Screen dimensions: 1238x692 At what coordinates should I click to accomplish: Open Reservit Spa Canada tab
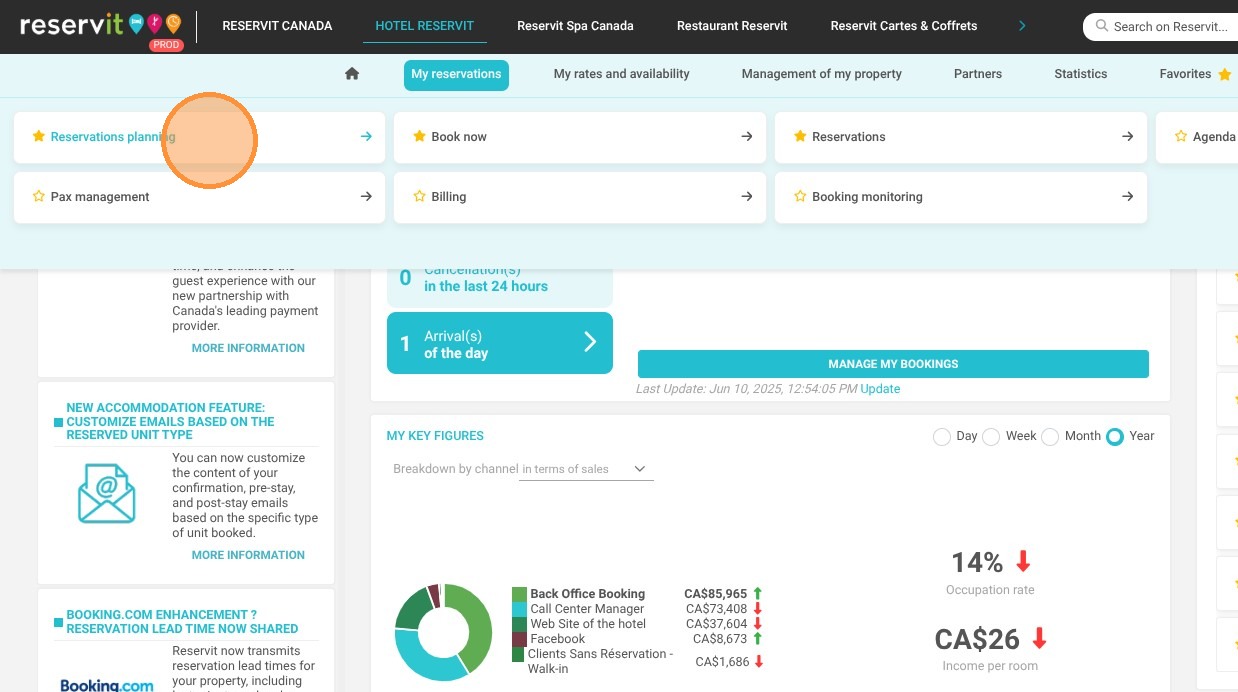coord(575,26)
